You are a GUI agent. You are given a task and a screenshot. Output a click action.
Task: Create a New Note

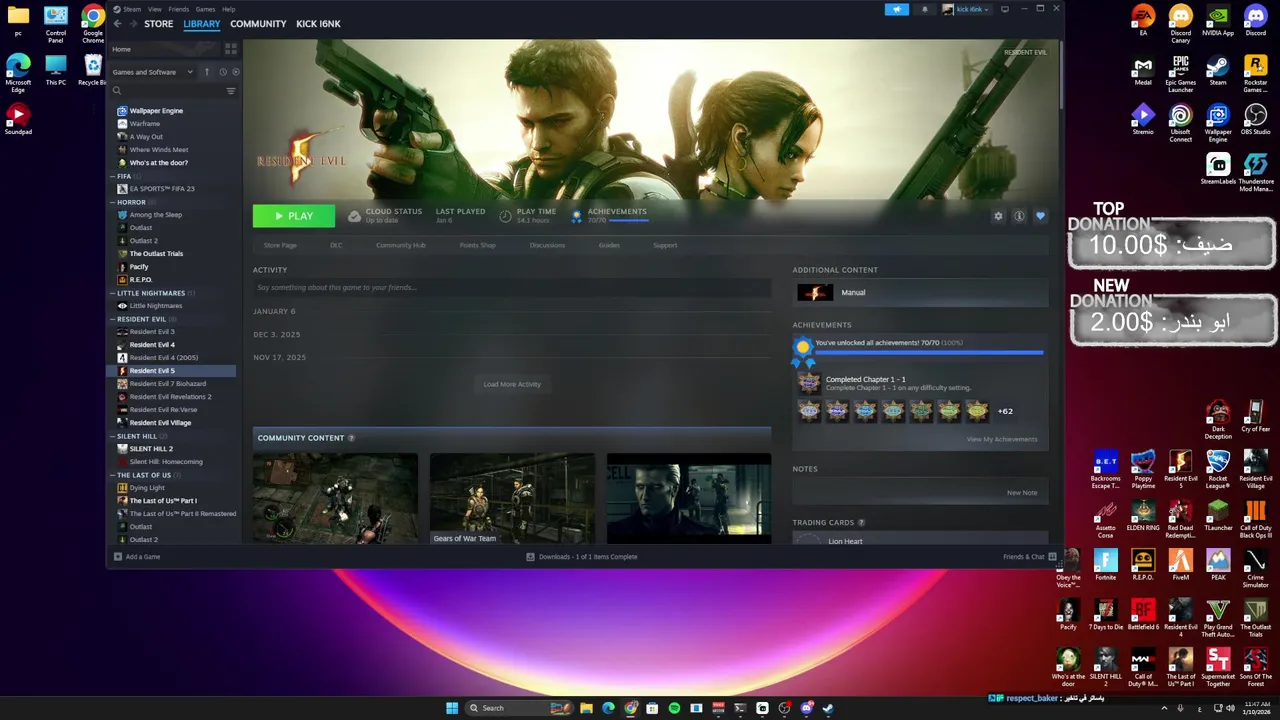click(1022, 492)
